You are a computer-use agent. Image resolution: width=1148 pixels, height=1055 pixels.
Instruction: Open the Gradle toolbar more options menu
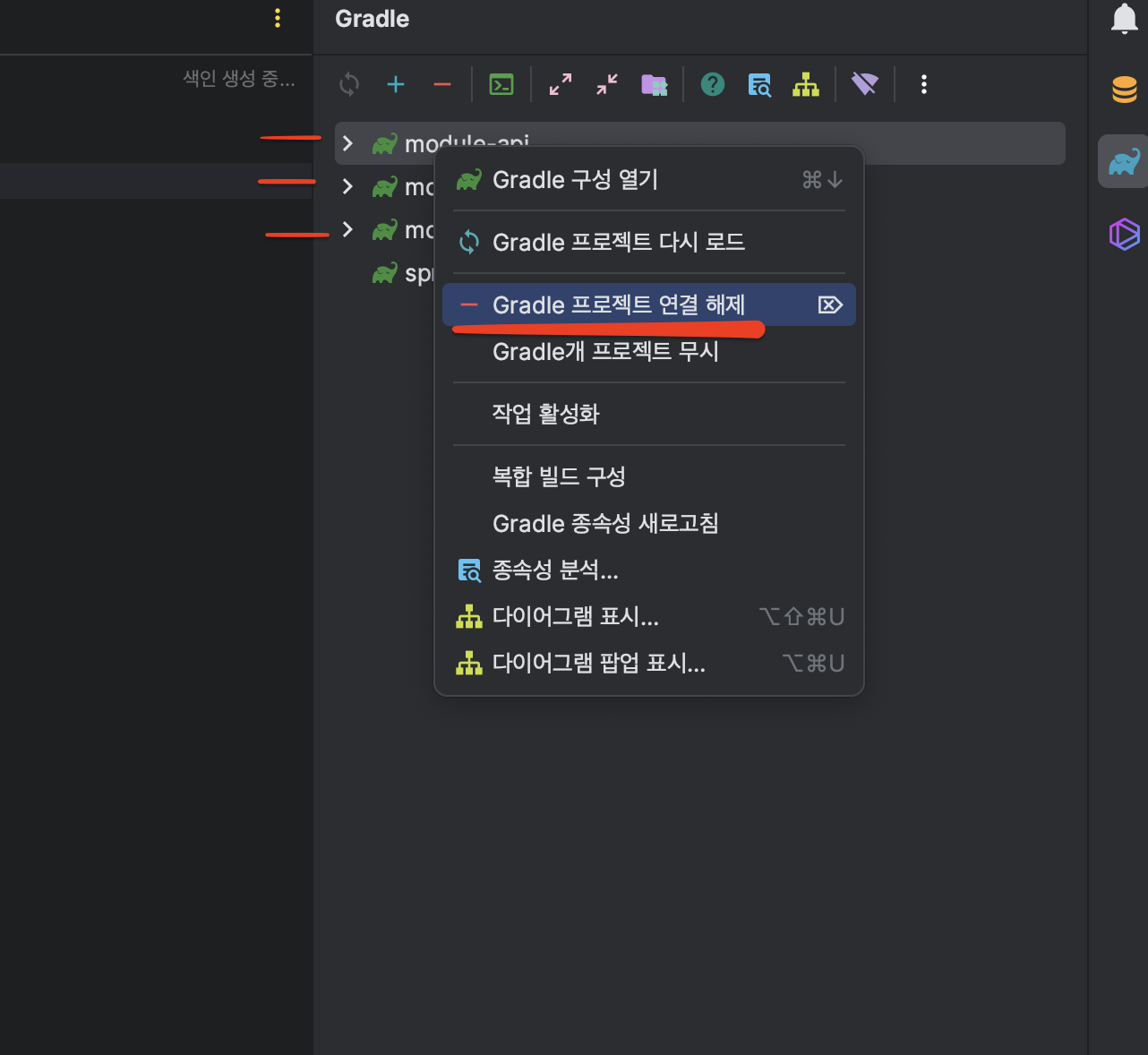[924, 85]
